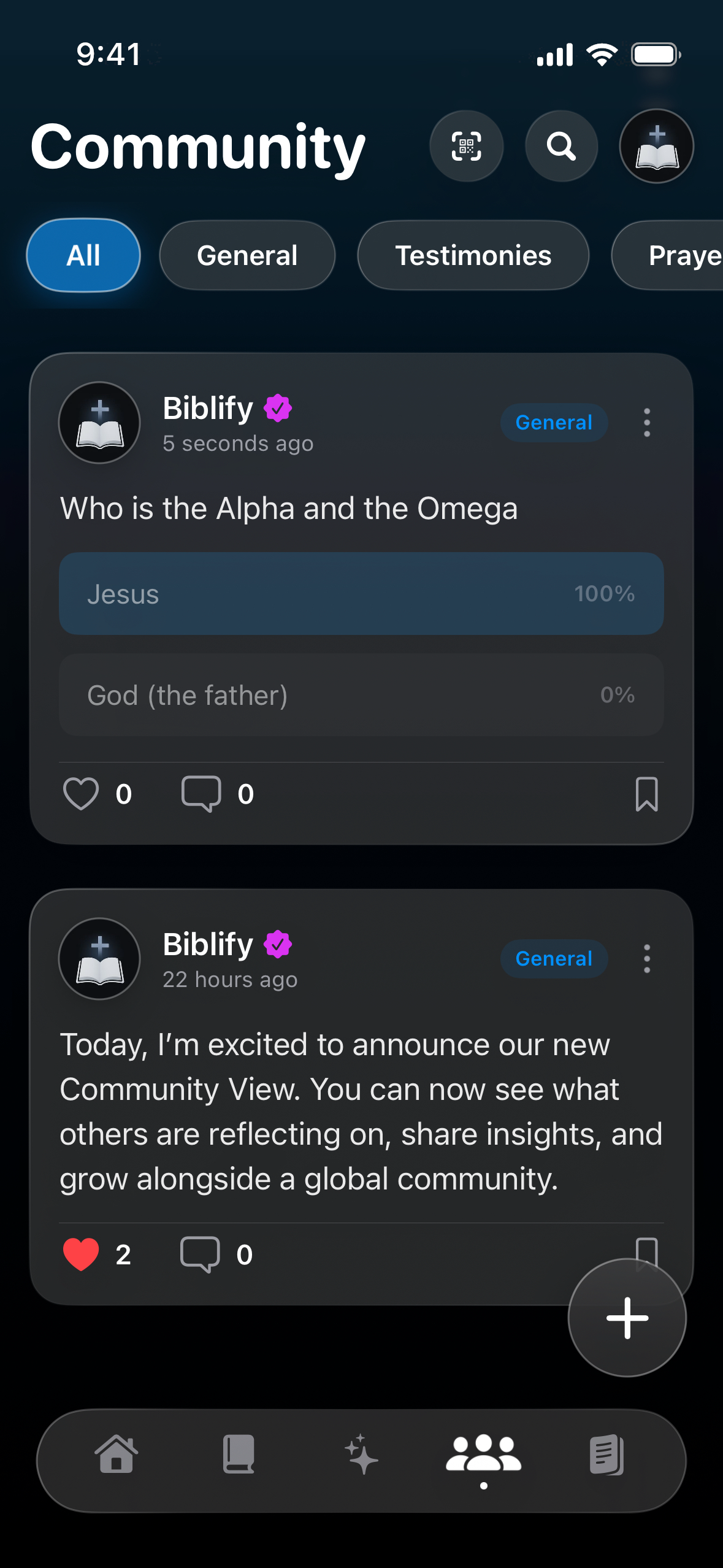The height and width of the screenshot is (1568, 723).
Task: Open the QR code scanner
Action: (467, 146)
